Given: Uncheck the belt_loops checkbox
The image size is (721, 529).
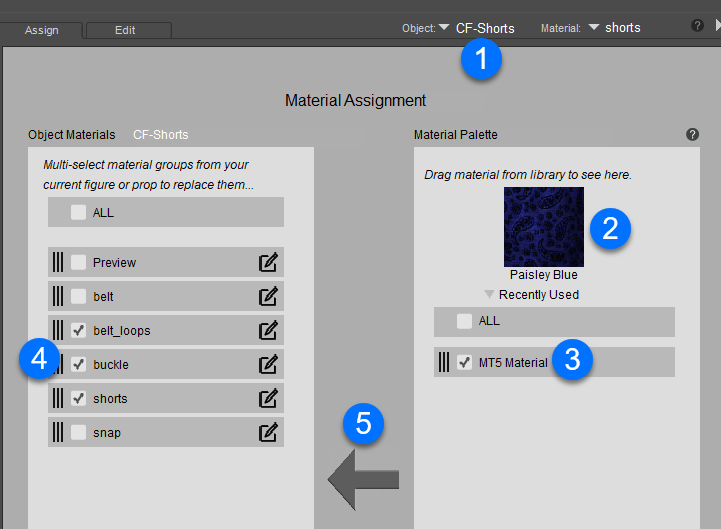Looking at the screenshot, I should tap(78, 331).
